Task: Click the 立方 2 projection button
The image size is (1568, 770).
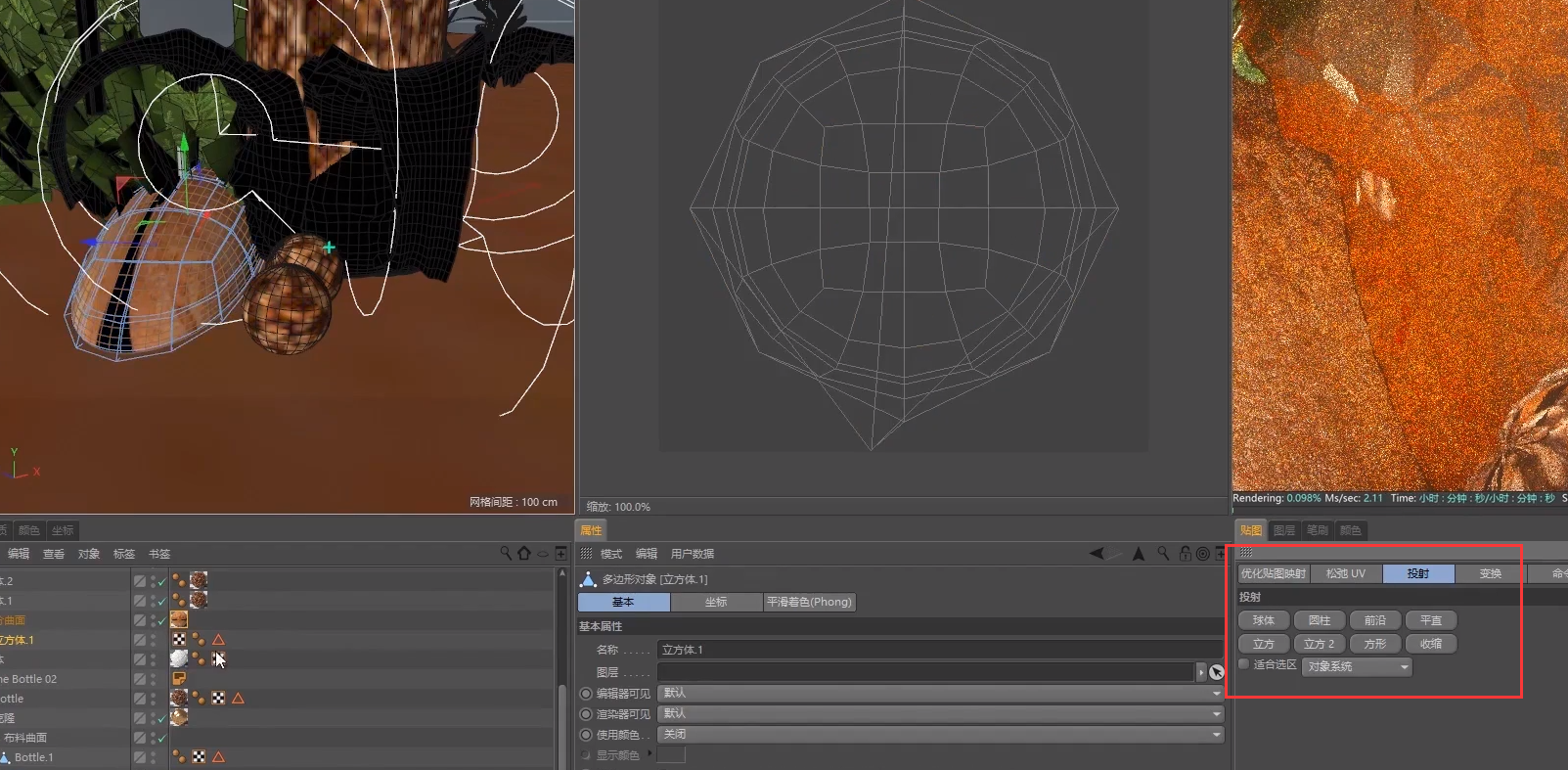Action: click(x=1320, y=644)
